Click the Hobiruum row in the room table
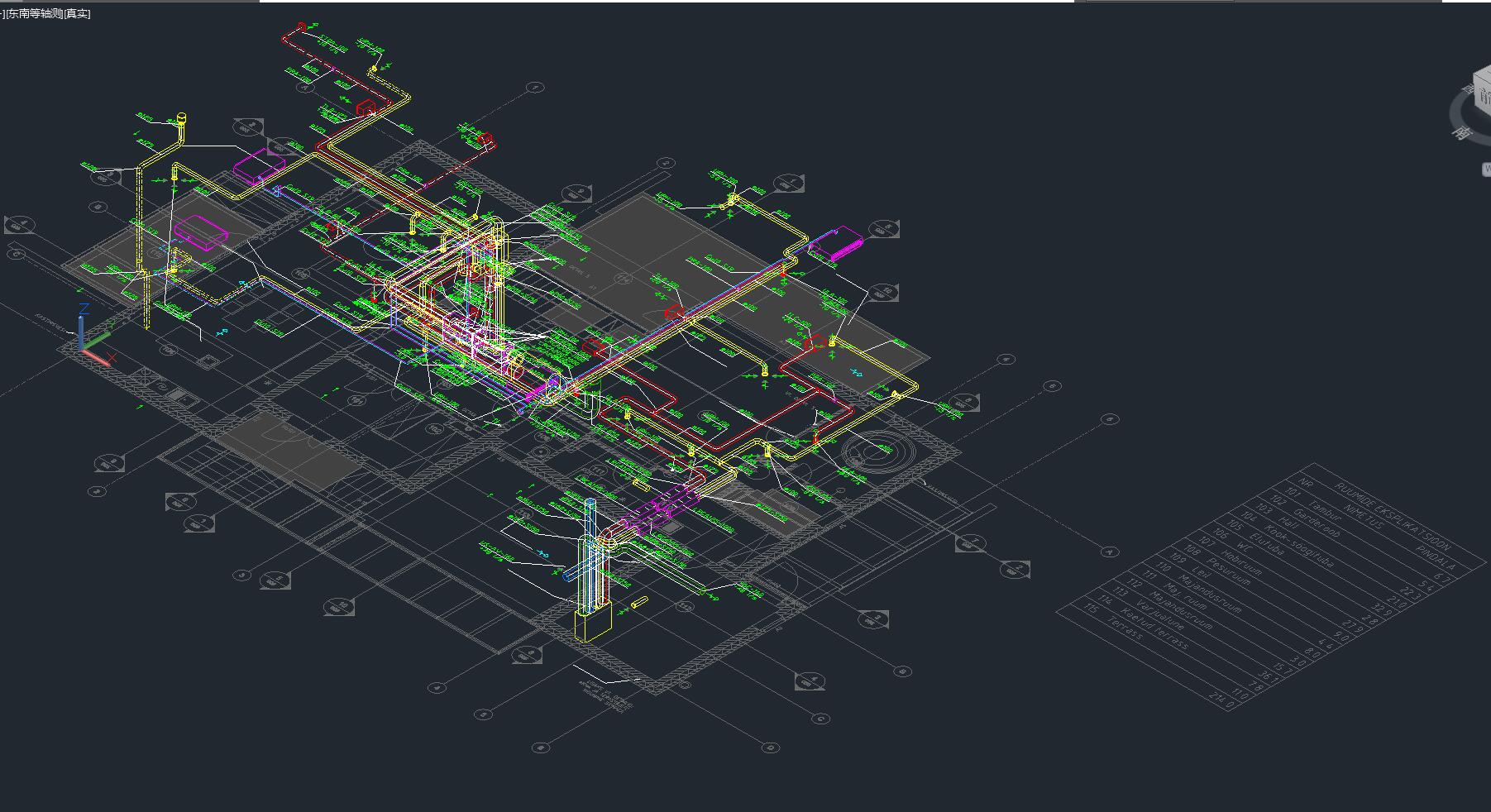 tap(1240, 561)
